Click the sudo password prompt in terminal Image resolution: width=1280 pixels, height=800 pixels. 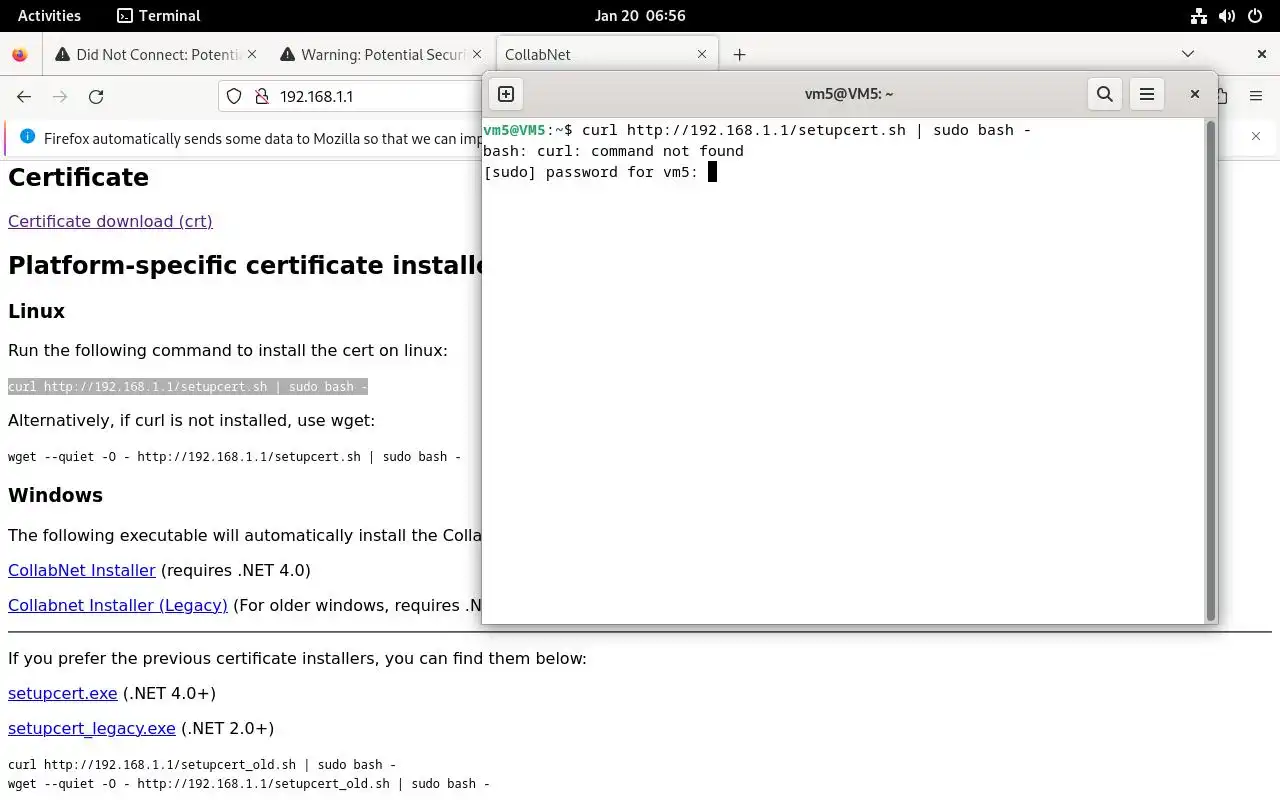(591, 172)
